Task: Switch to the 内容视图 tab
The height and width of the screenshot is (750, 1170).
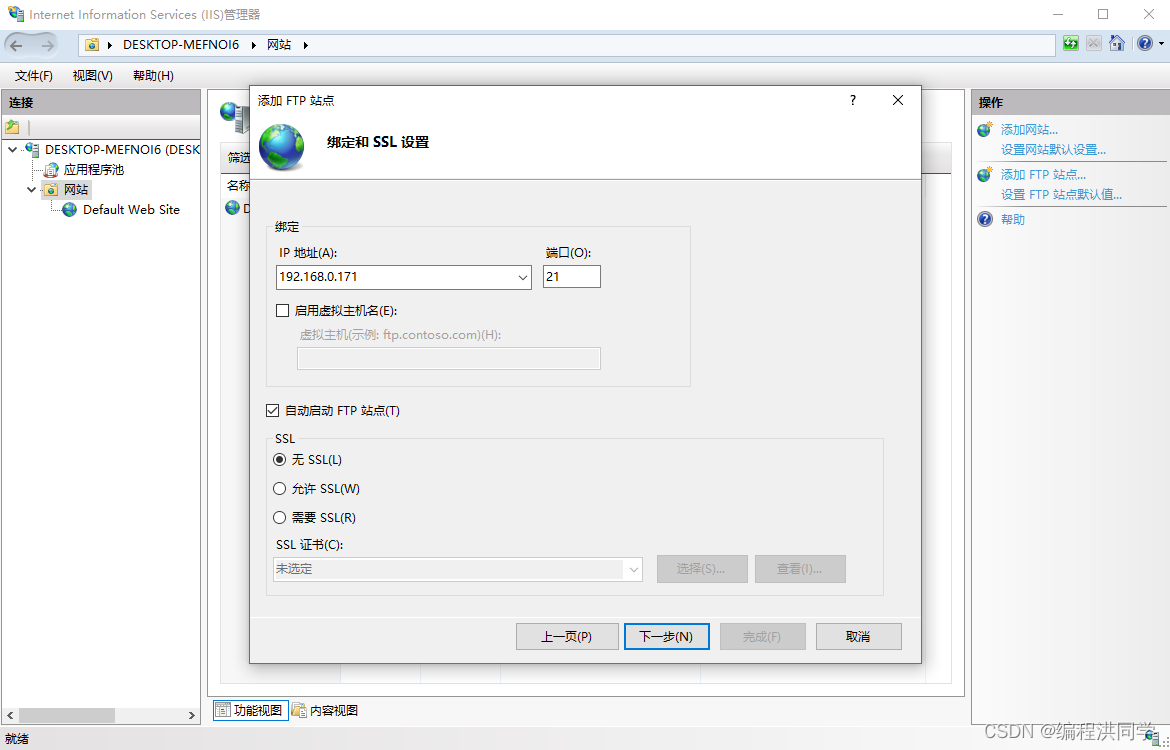Action: tap(325, 711)
